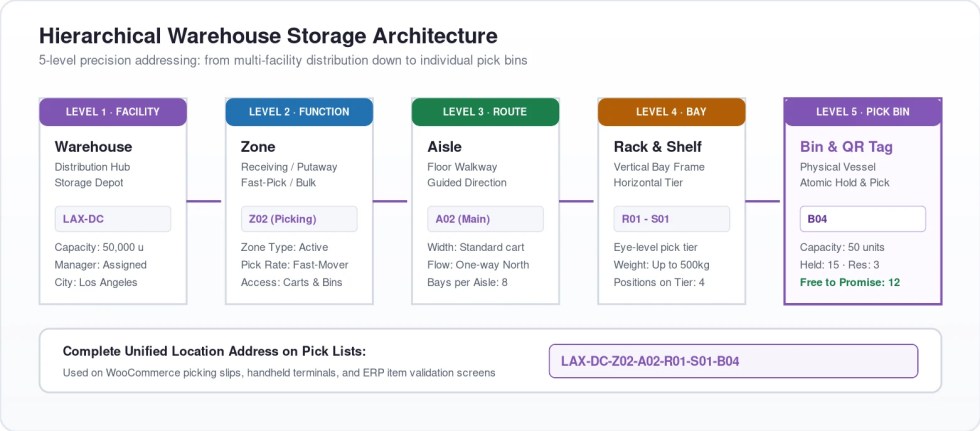Click Eye-level pick tier line
Screen dimensions: 980x431
pos(656,247)
